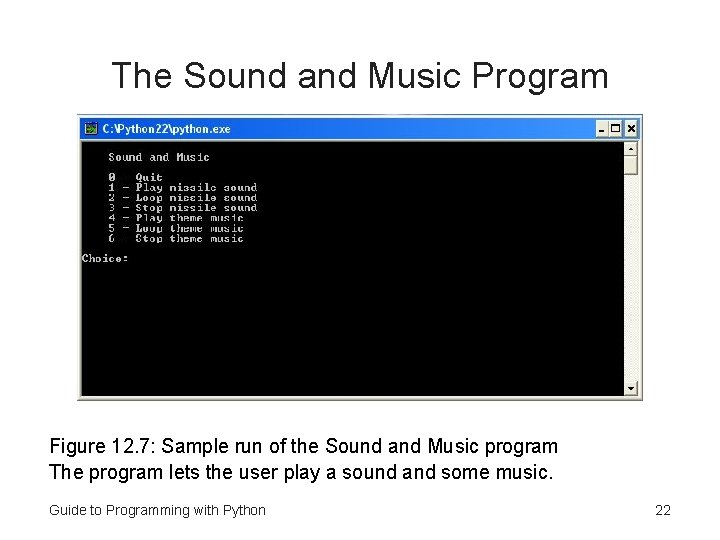
Task: Click the console scrollbar down arrow
Action: [630, 388]
